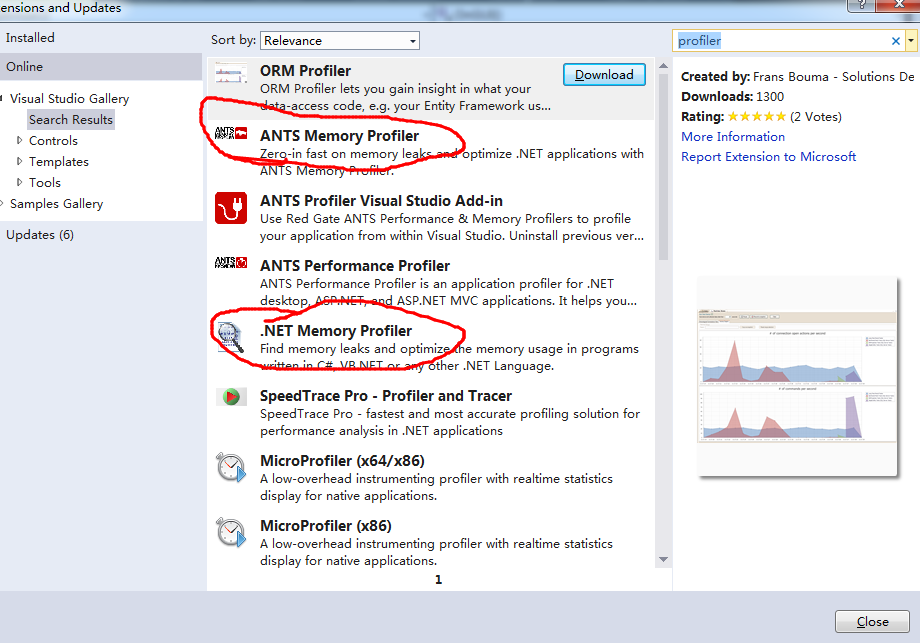Click the Created by Frans Bouma text
The height and width of the screenshot is (643, 920).
(798, 77)
